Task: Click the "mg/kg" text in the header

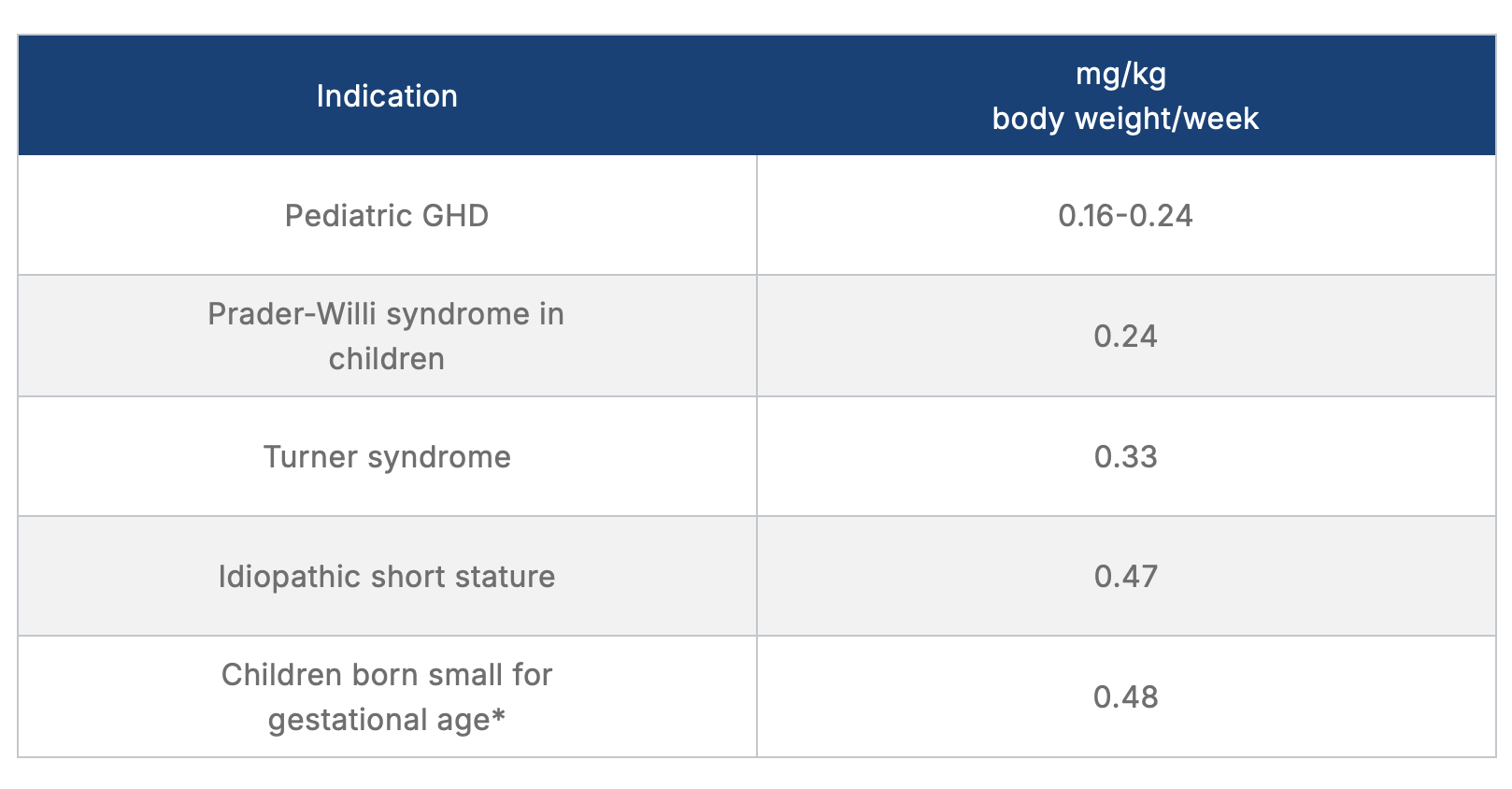Action: point(1120,74)
